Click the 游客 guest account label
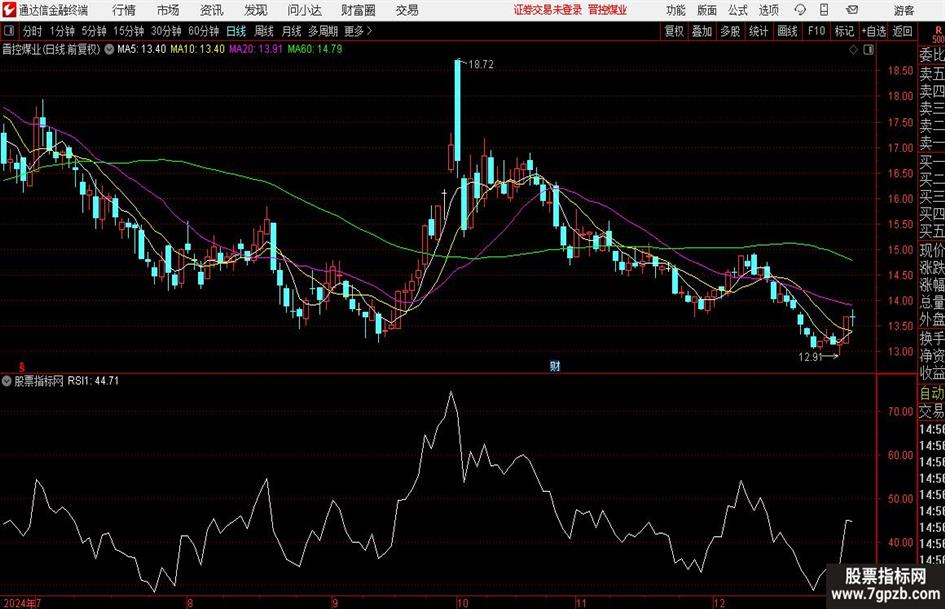Image resolution: width=945 pixels, height=609 pixels. pos(903,10)
